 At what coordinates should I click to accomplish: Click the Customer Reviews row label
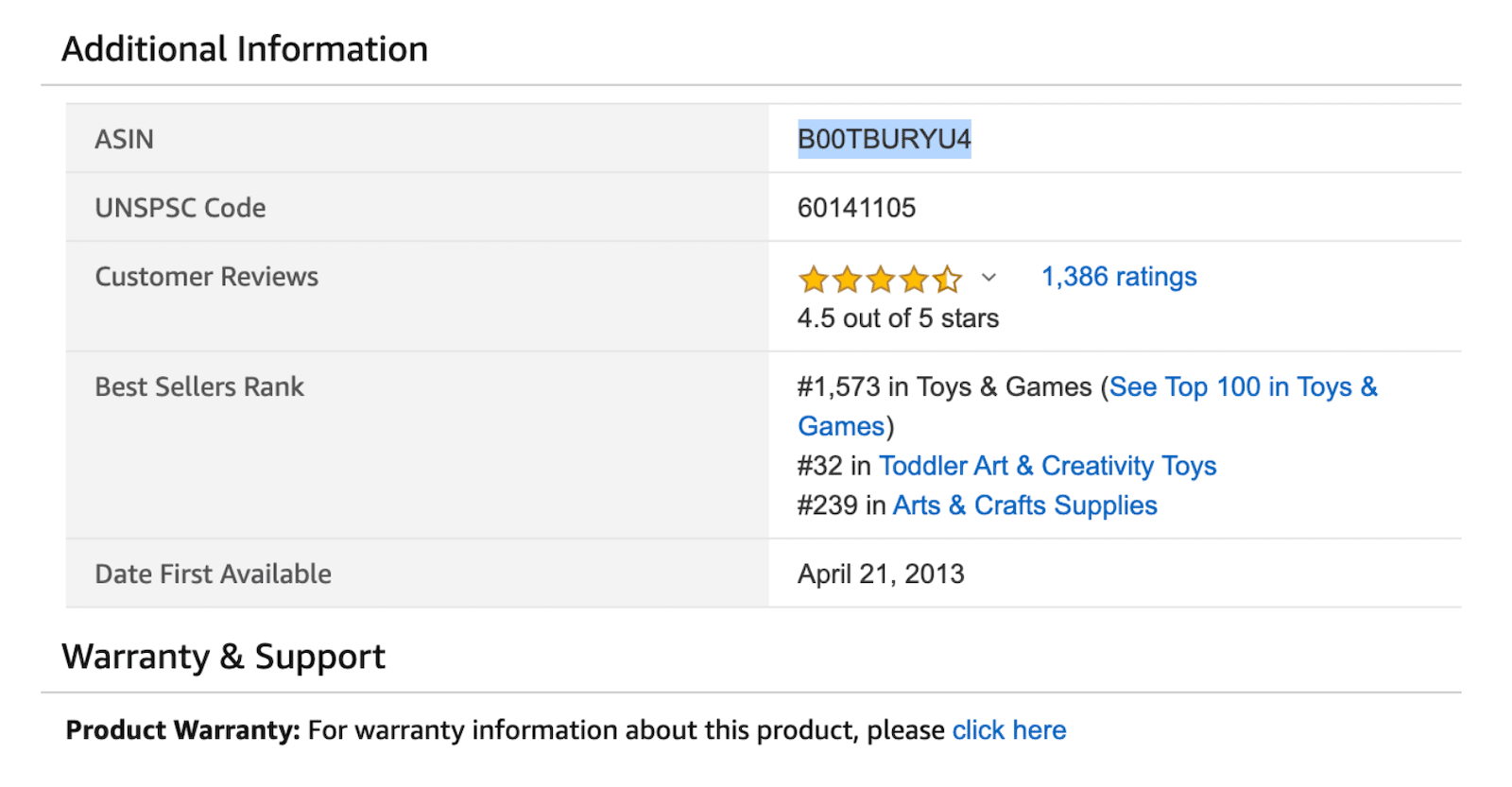point(206,277)
